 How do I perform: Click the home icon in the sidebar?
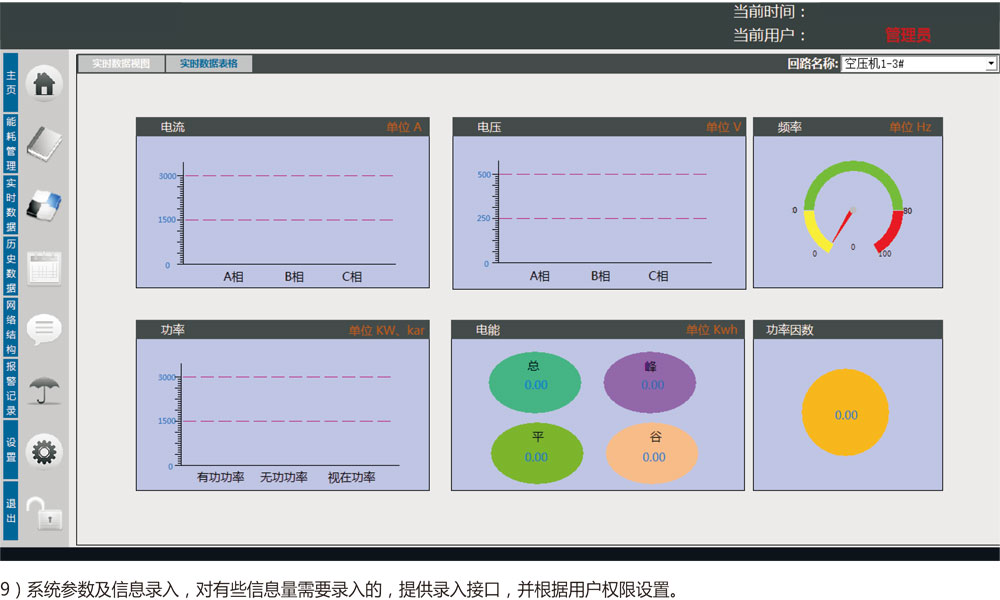(x=43, y=84)
